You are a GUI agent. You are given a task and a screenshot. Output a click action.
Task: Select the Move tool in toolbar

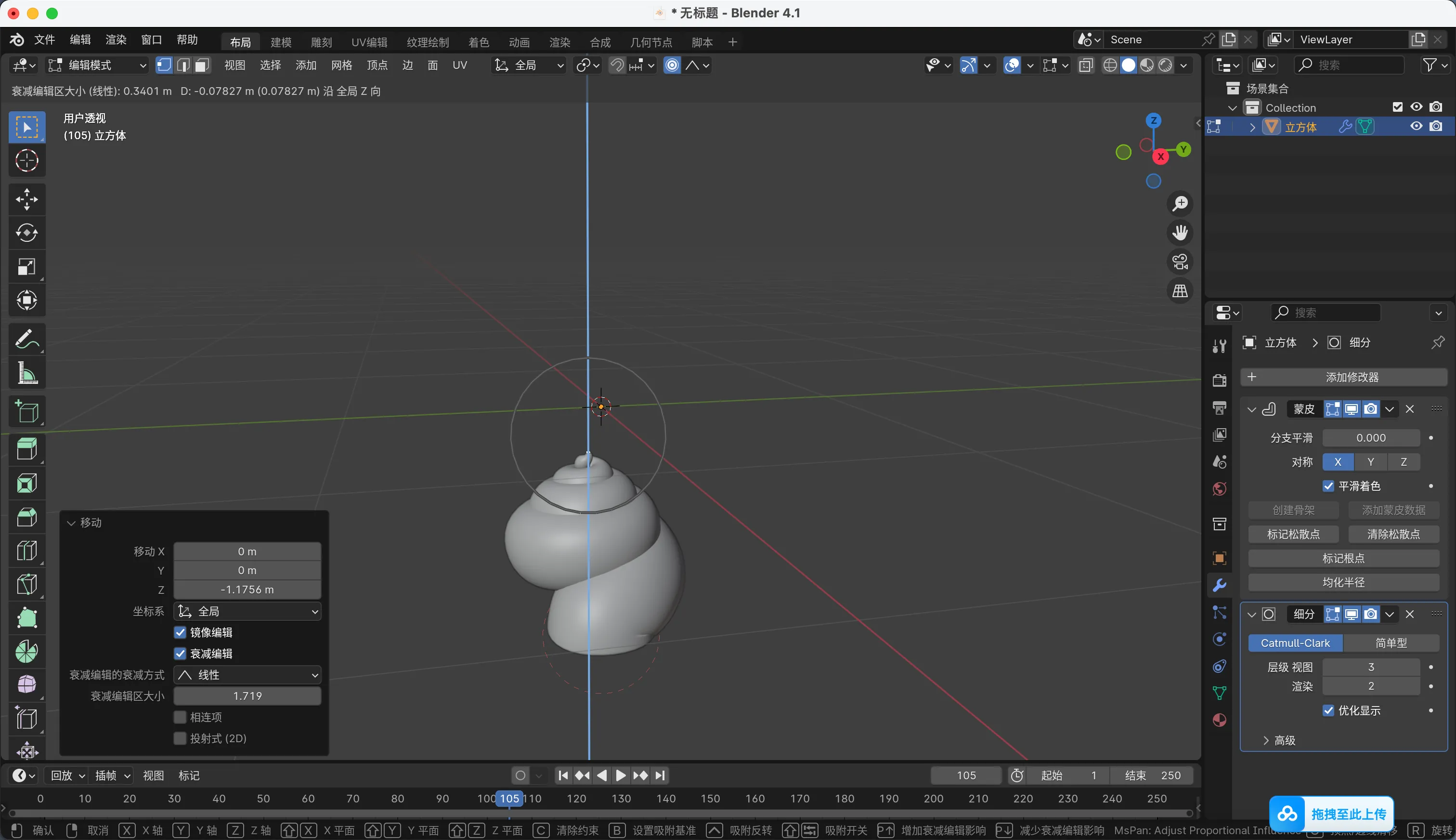26,199
